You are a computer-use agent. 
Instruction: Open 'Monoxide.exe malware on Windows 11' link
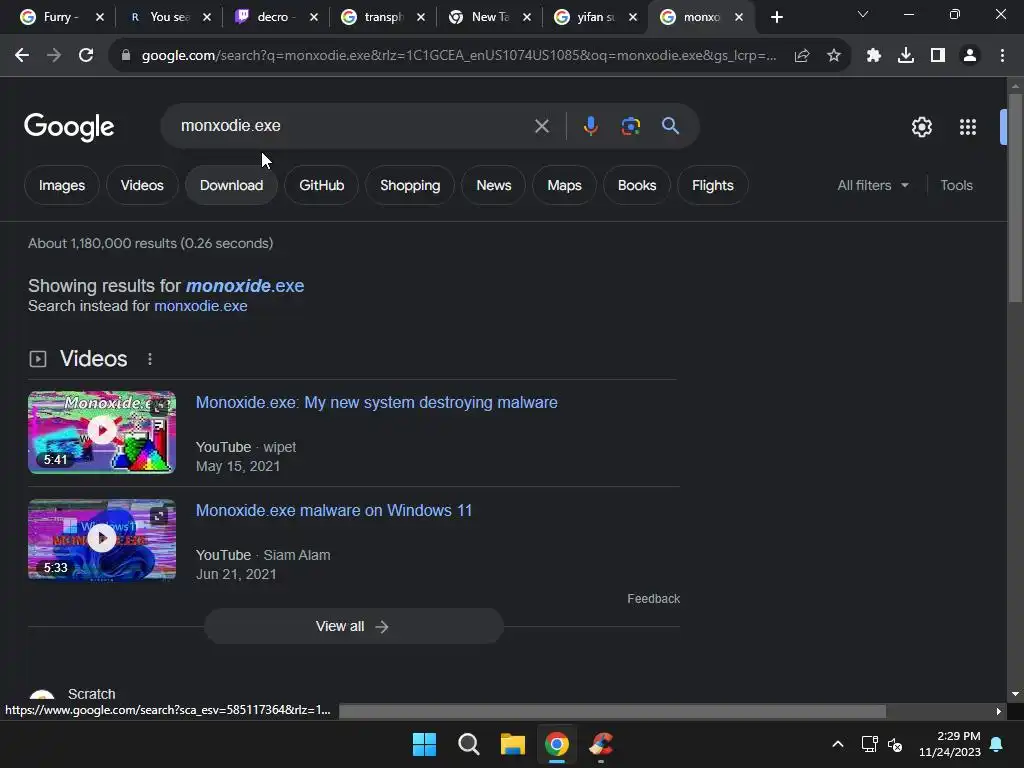point(334,510)
